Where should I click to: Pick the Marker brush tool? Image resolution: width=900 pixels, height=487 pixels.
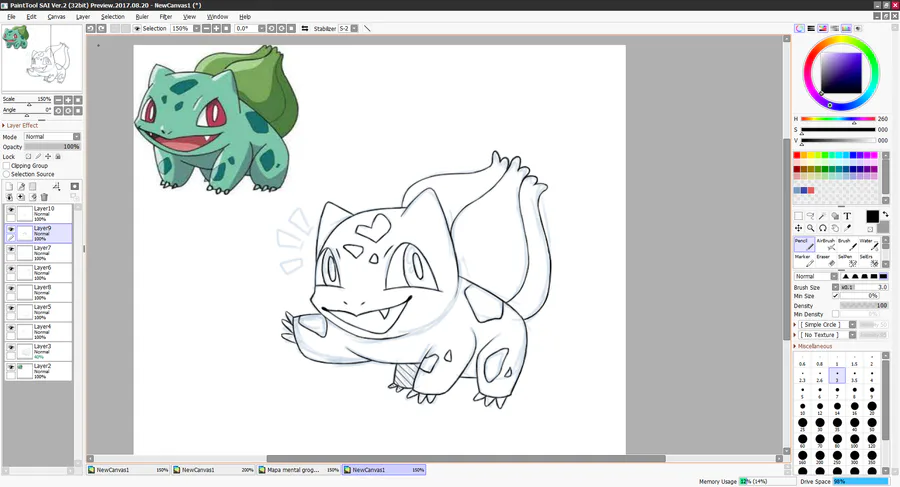[802, 261]
